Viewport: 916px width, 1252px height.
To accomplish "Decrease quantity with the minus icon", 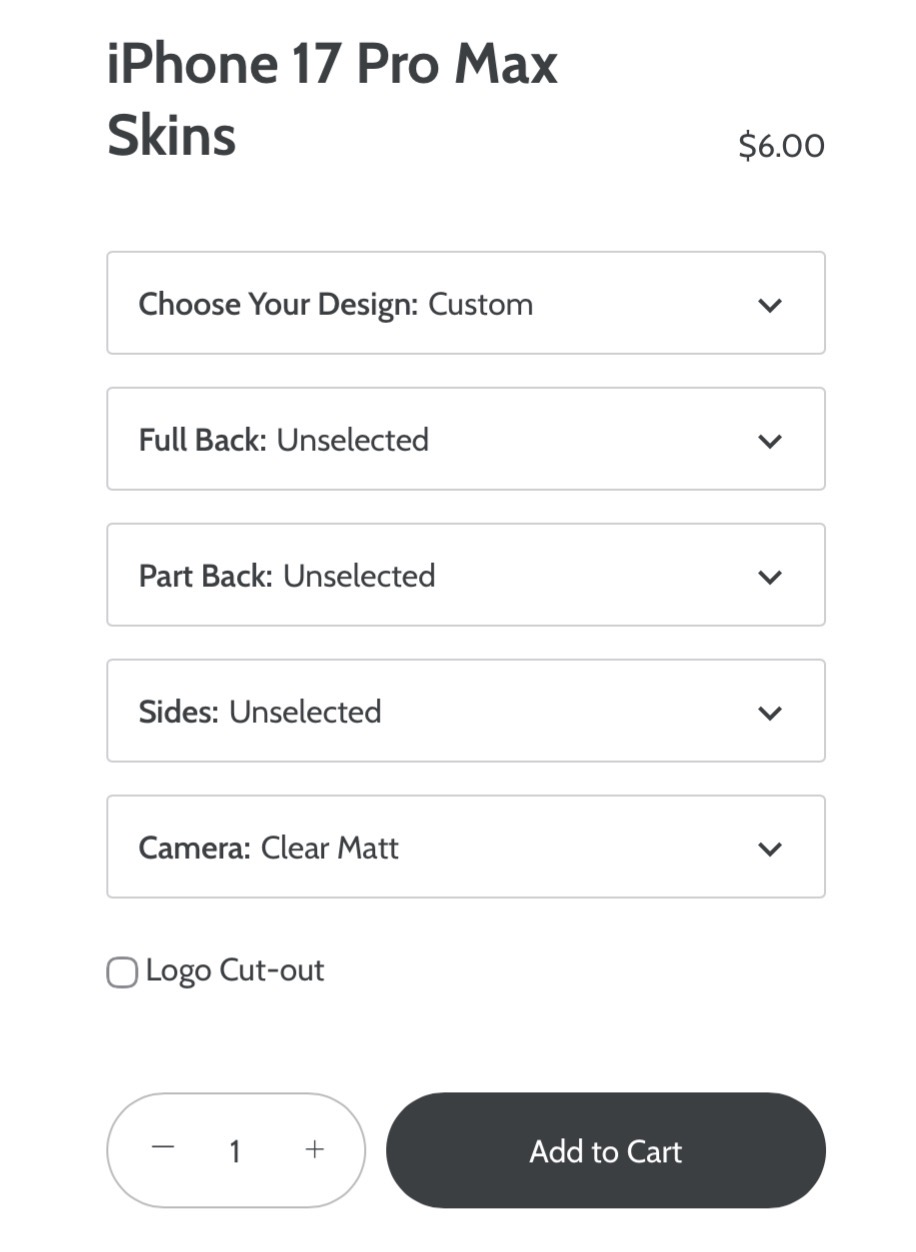I will (163, 1148).
